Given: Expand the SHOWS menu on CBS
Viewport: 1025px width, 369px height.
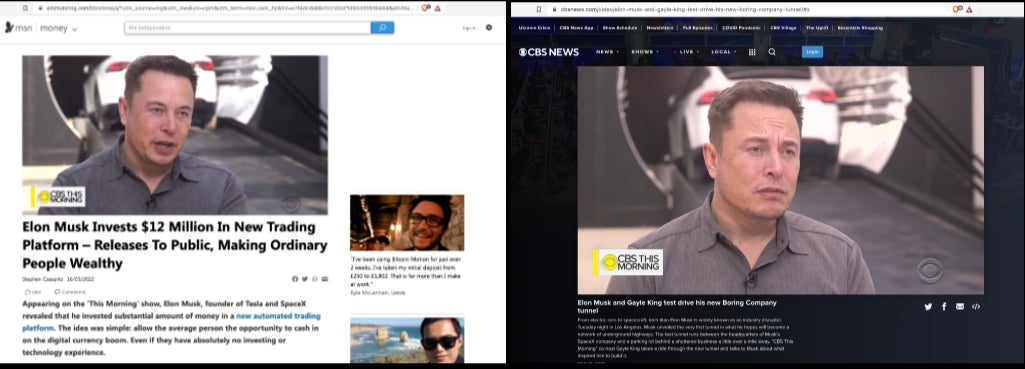Looking at the screenshot, I should (x=645, y=52).
